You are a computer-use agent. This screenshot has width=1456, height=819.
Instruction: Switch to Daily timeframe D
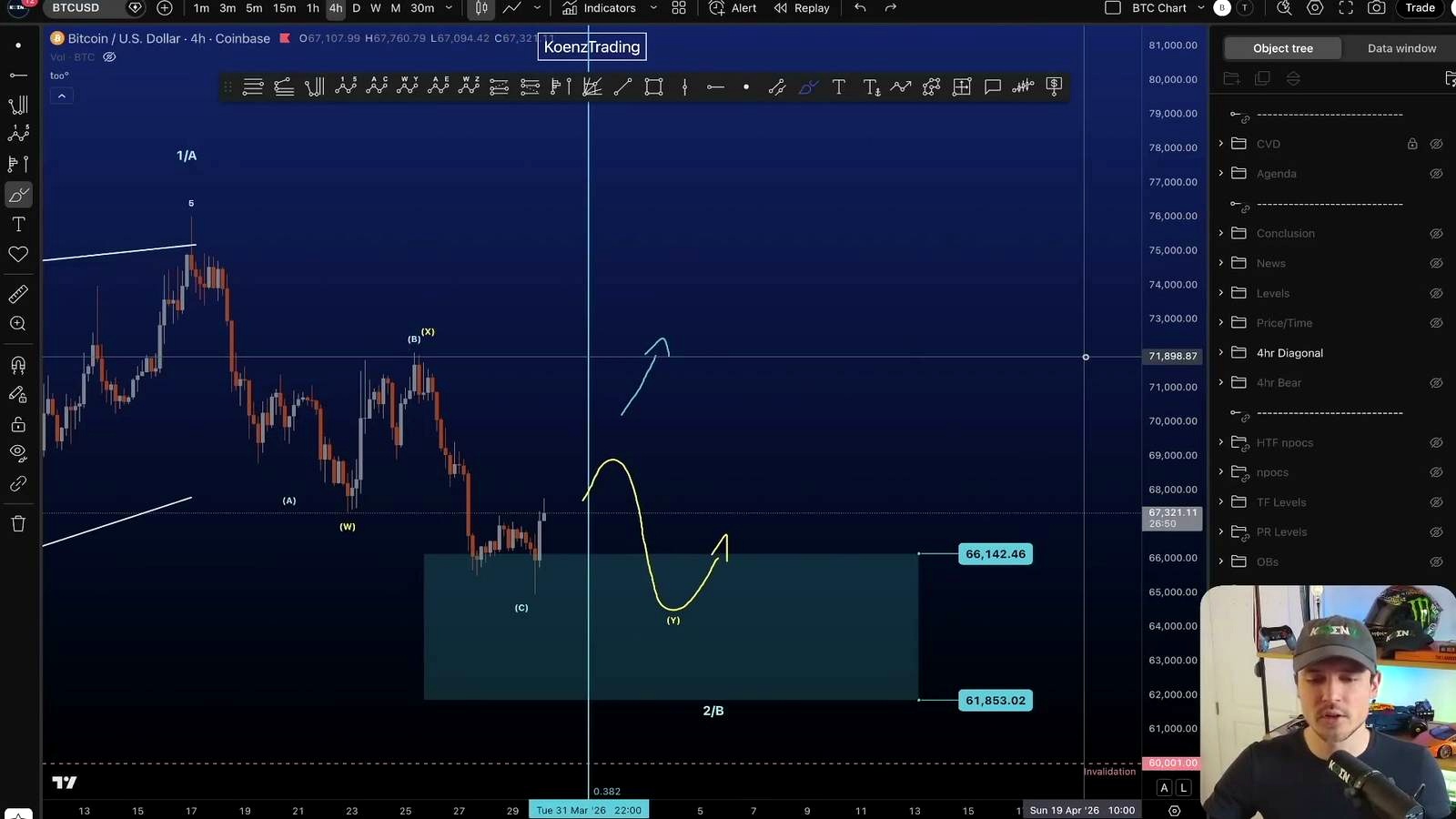[357, 8]
